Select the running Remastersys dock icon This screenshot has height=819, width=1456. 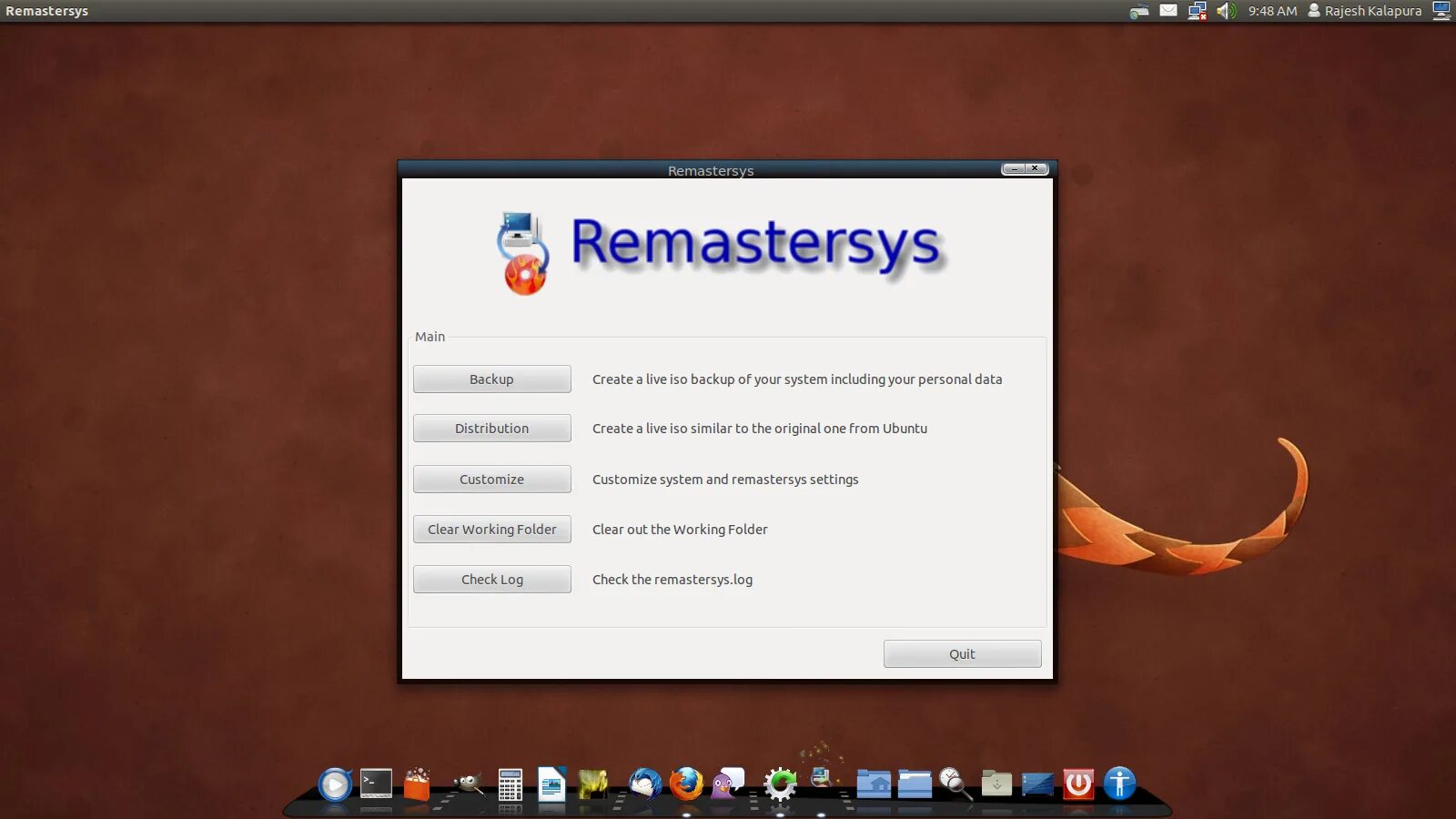pos(821,779)
